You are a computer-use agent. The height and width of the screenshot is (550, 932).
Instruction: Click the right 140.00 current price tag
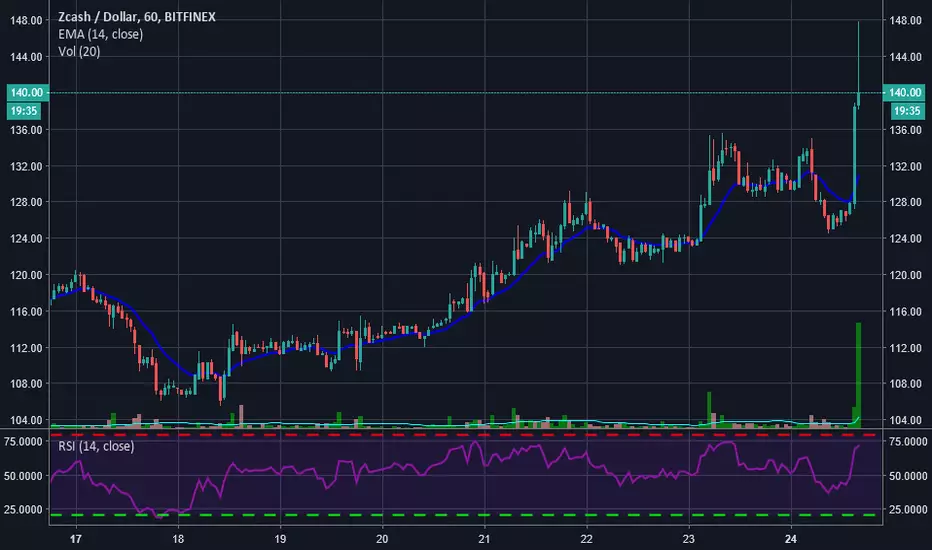click(x=904, y=92)
